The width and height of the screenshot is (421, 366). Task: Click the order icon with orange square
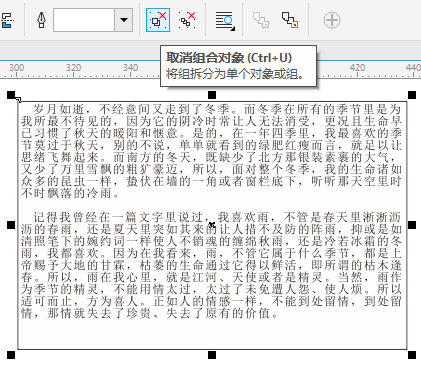(290, 20)
